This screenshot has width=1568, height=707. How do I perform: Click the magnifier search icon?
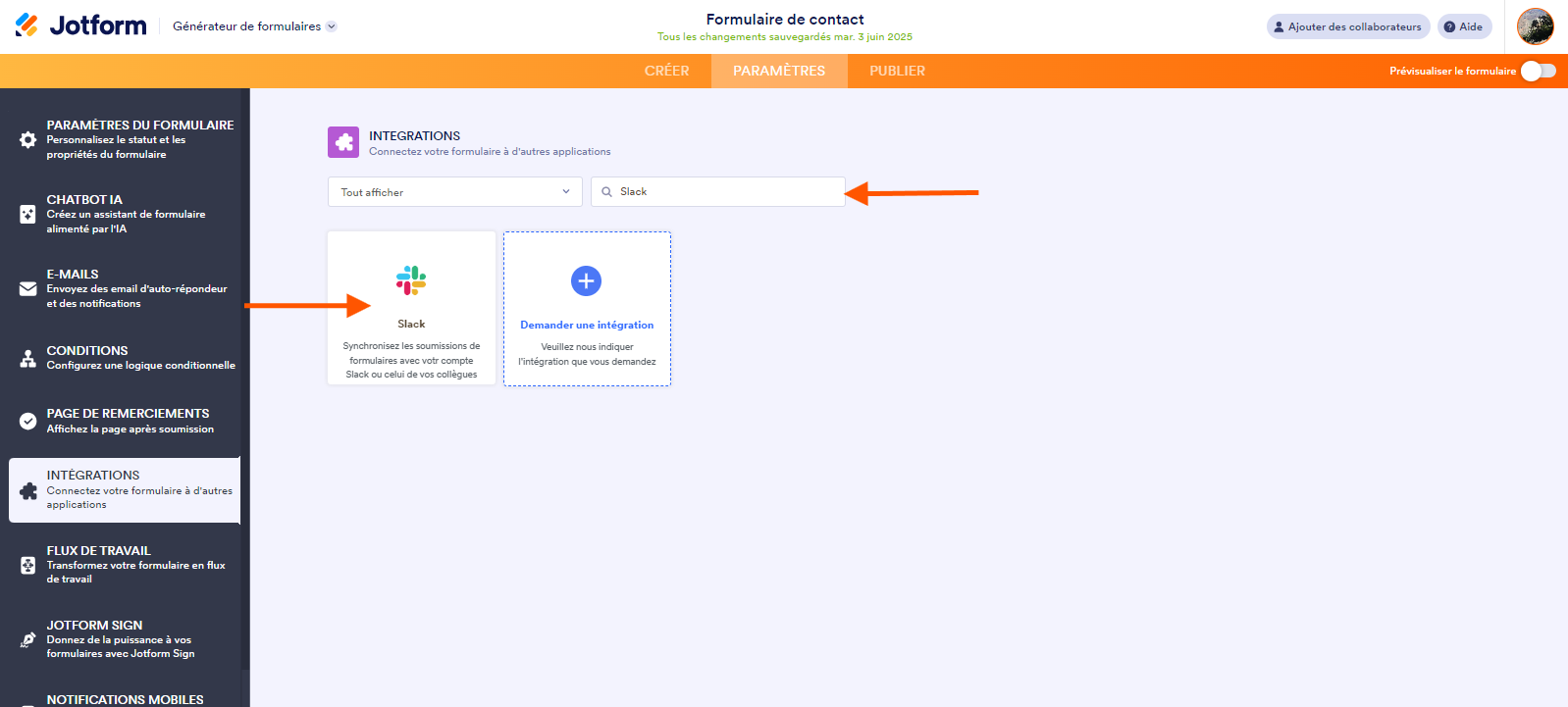pos(607,192)
